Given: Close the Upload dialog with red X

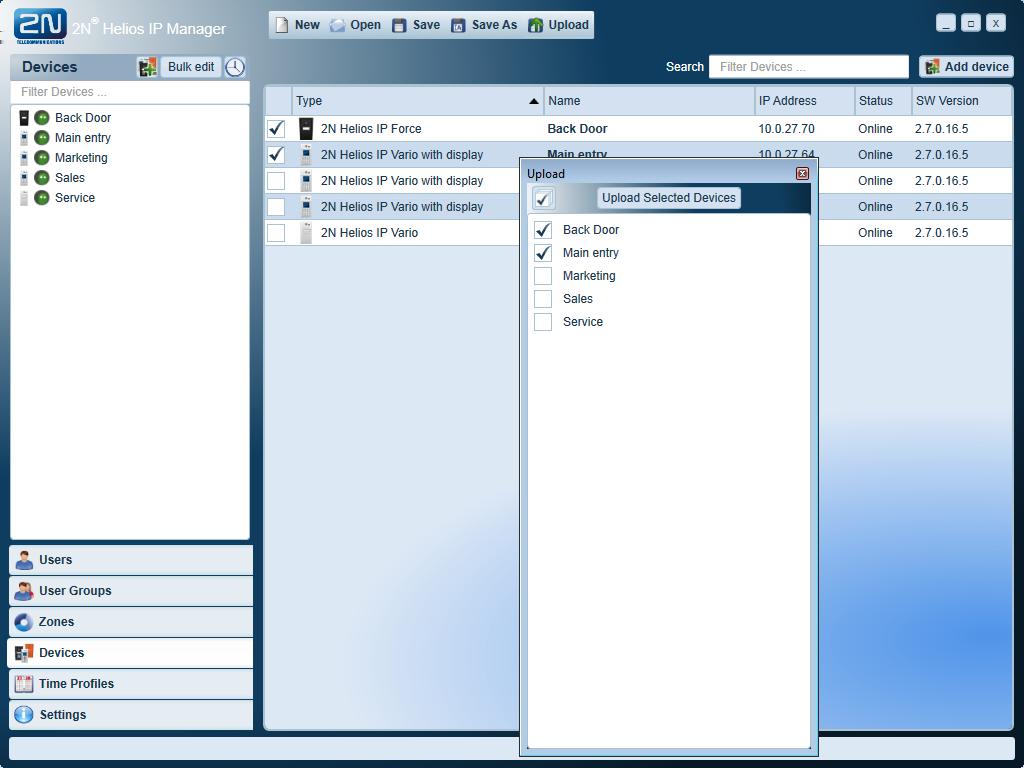Looking at the screenshot, I should [803, 173].
